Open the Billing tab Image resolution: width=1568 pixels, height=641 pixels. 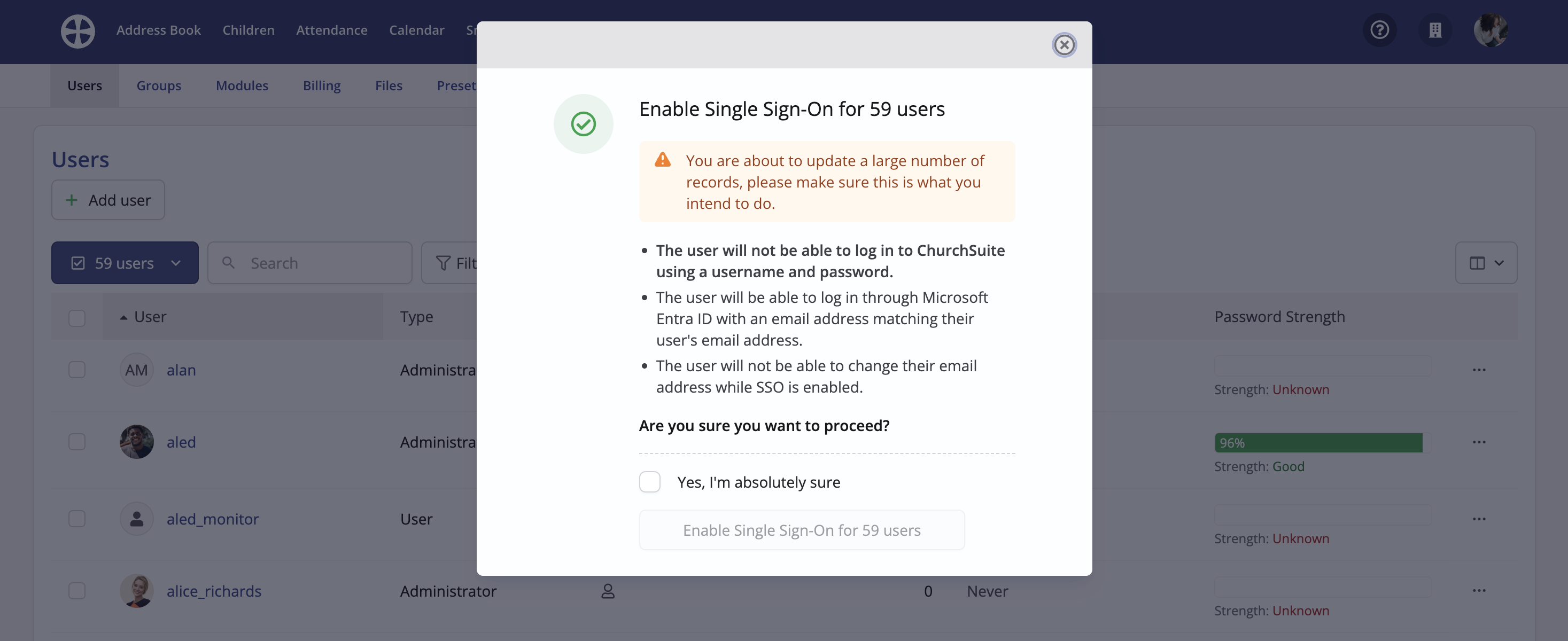pyautogui.click(x=321, y=86)
